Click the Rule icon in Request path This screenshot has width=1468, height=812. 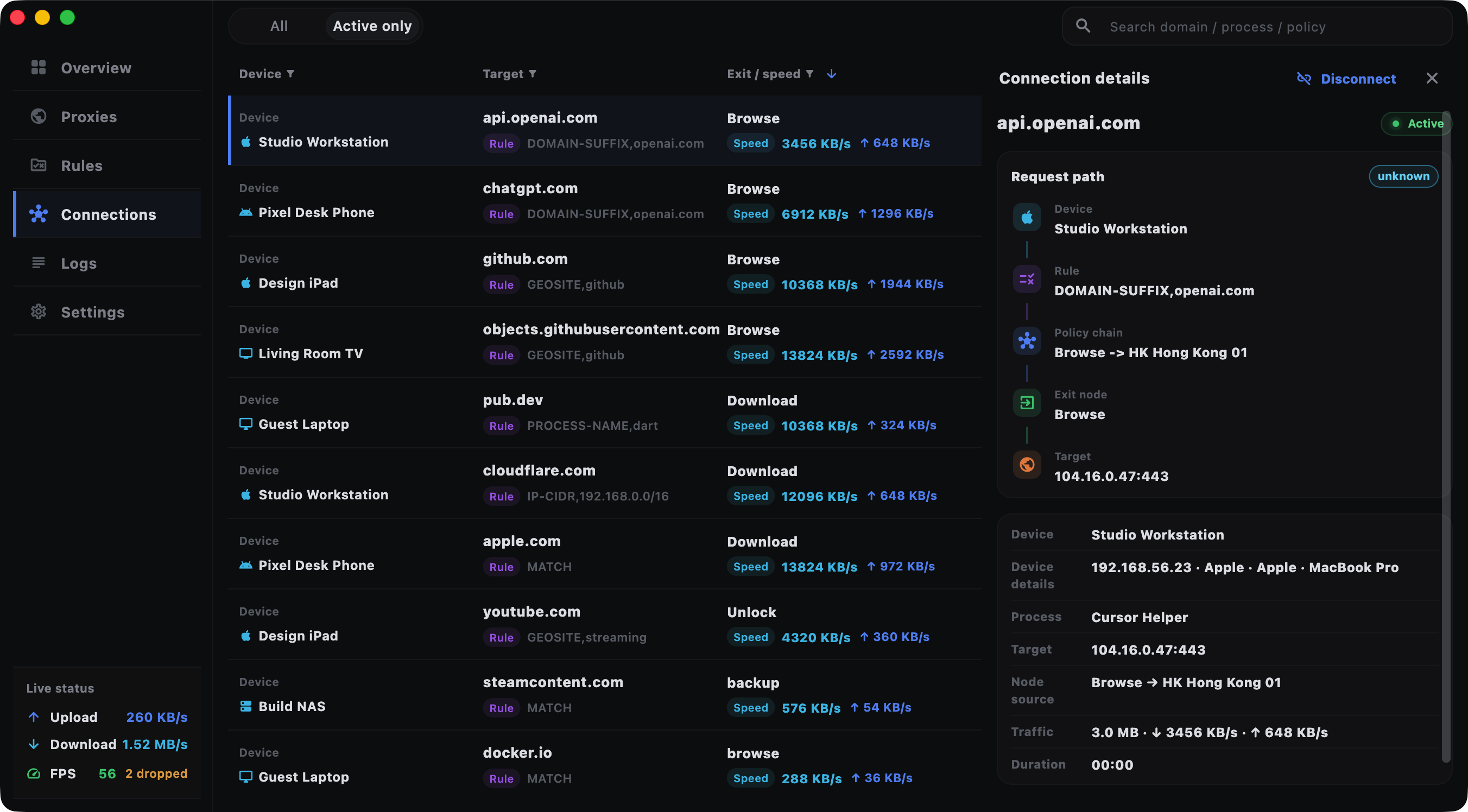click(1027, 279)
